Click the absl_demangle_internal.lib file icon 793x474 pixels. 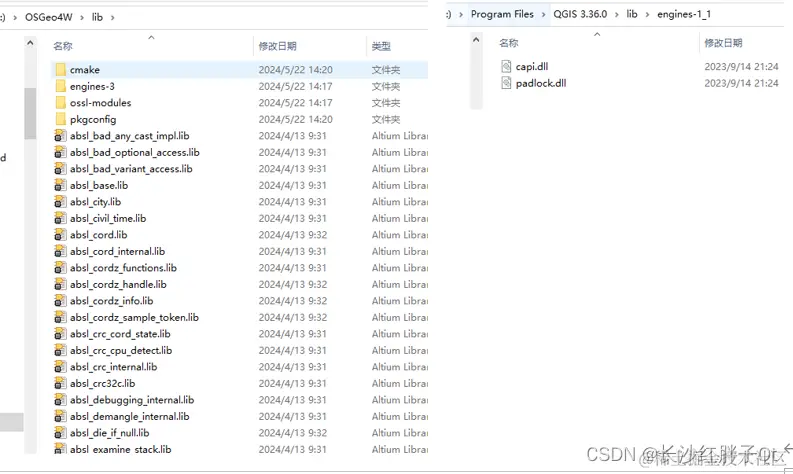click(x=60, y=416)
